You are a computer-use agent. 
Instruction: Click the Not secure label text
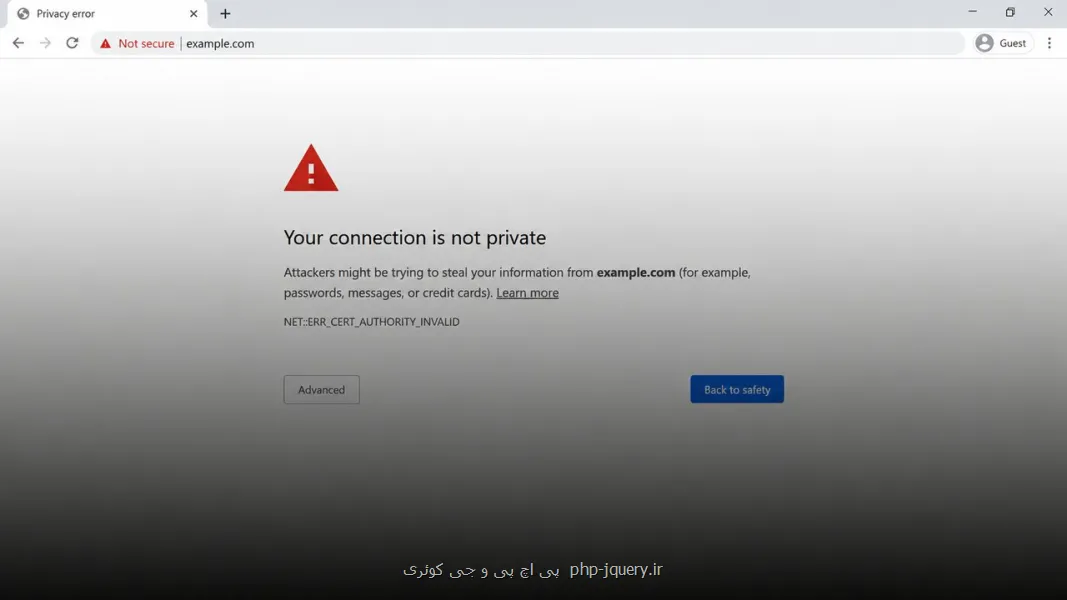pos(146,44)
